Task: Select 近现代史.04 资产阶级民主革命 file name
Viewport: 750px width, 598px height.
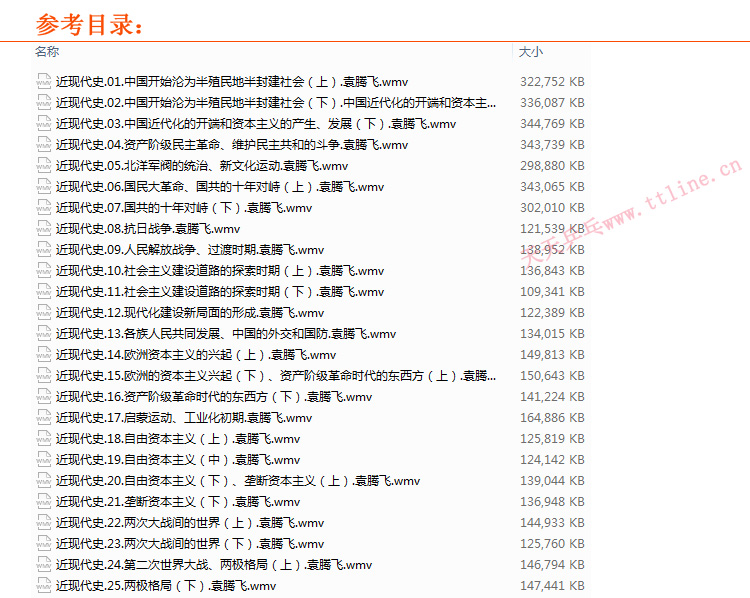Action: [231, 145]
